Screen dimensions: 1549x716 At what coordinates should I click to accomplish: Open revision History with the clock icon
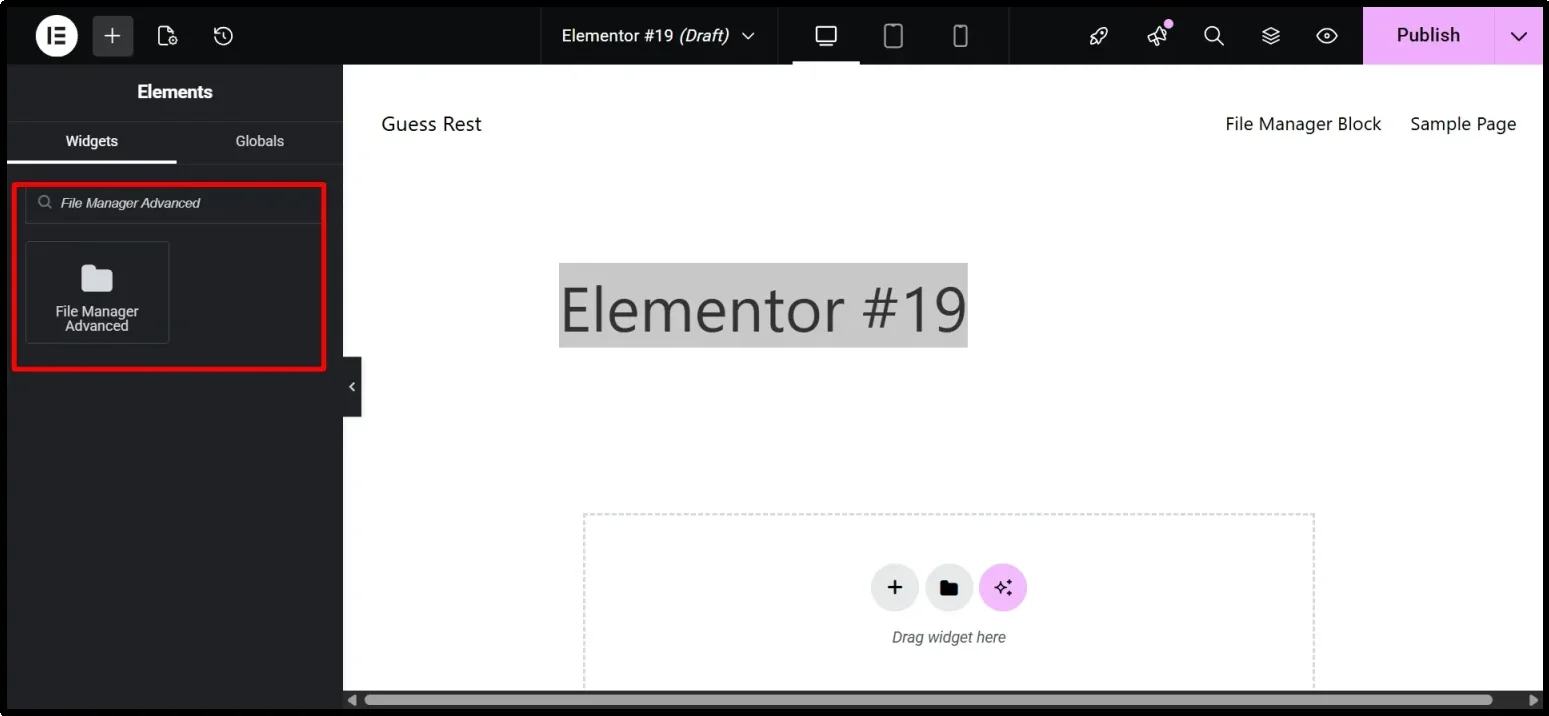click(223, 35)
